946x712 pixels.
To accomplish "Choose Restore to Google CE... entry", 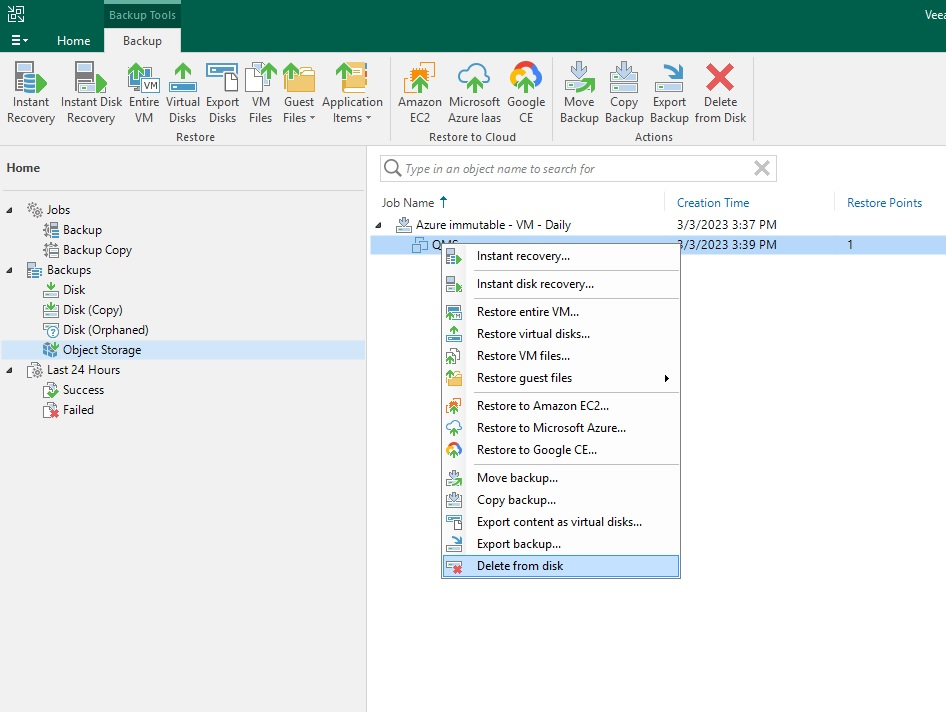I will (561, 450).
